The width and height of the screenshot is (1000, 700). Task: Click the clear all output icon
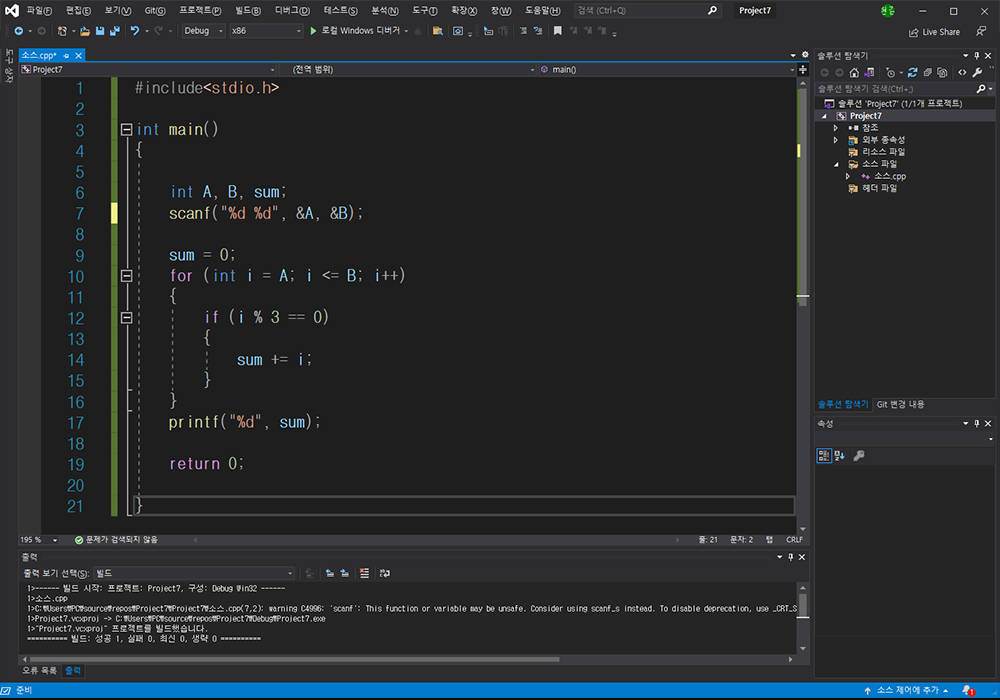[364, 573]
